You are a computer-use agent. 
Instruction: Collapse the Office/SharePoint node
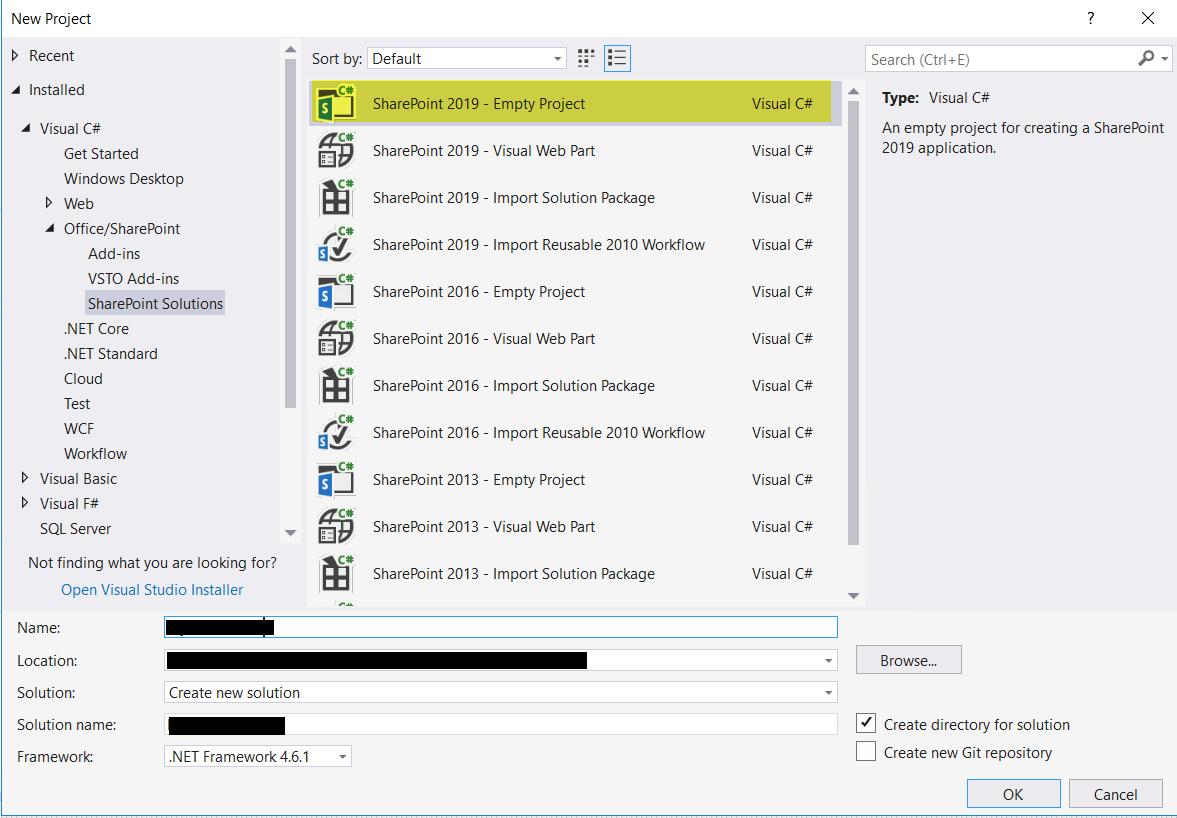(x=50, y=228)
